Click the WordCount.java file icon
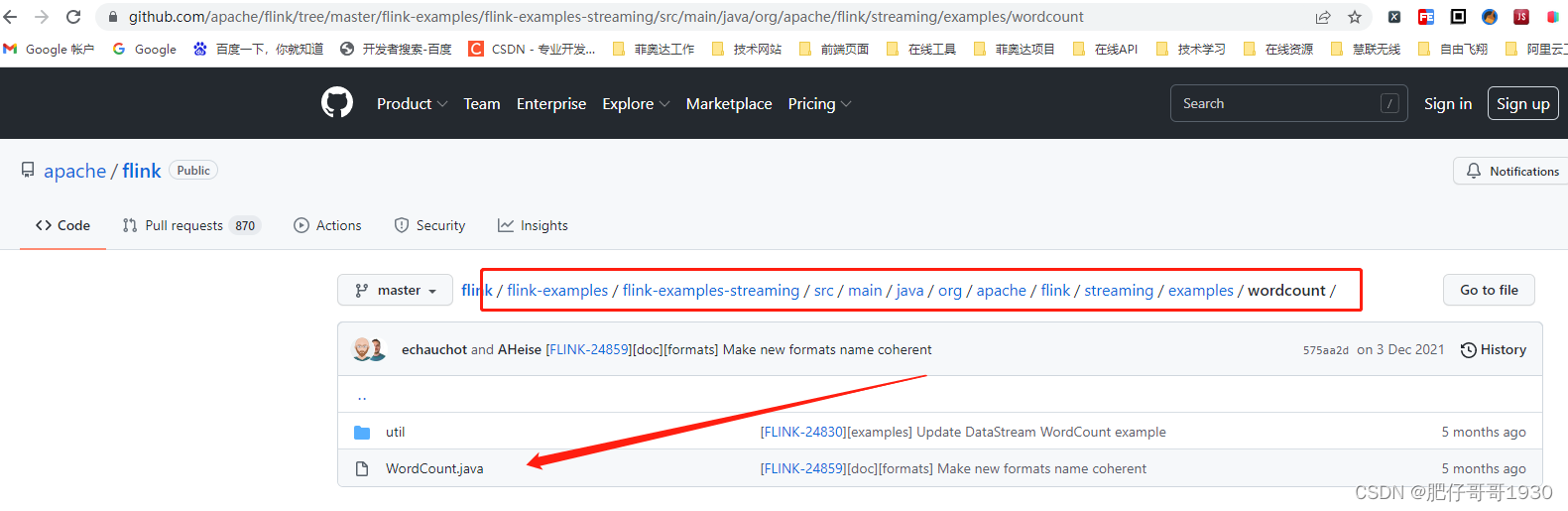 click(362, 468)
